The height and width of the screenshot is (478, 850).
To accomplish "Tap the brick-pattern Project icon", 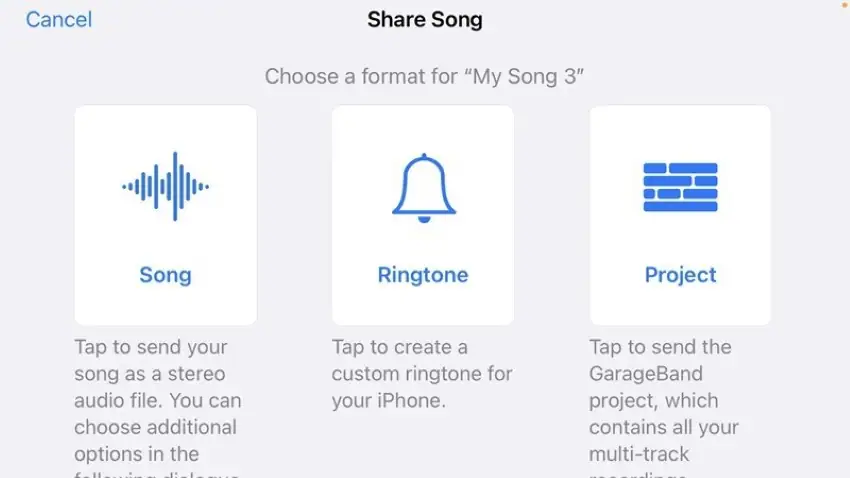I will [x=680, y=186].
